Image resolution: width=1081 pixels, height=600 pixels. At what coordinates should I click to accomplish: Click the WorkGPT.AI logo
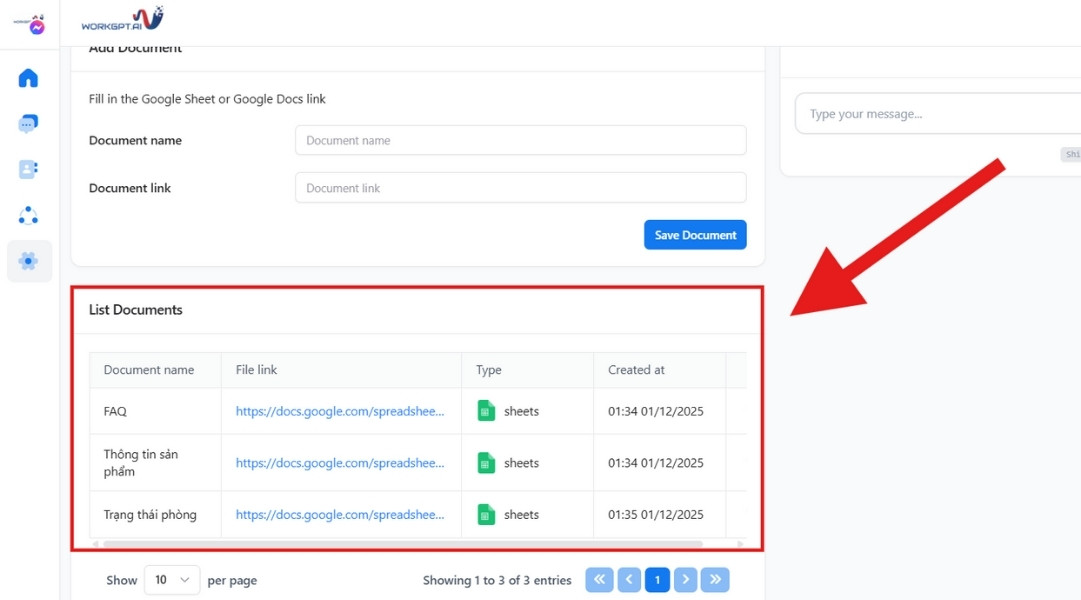tap(122, 19)
